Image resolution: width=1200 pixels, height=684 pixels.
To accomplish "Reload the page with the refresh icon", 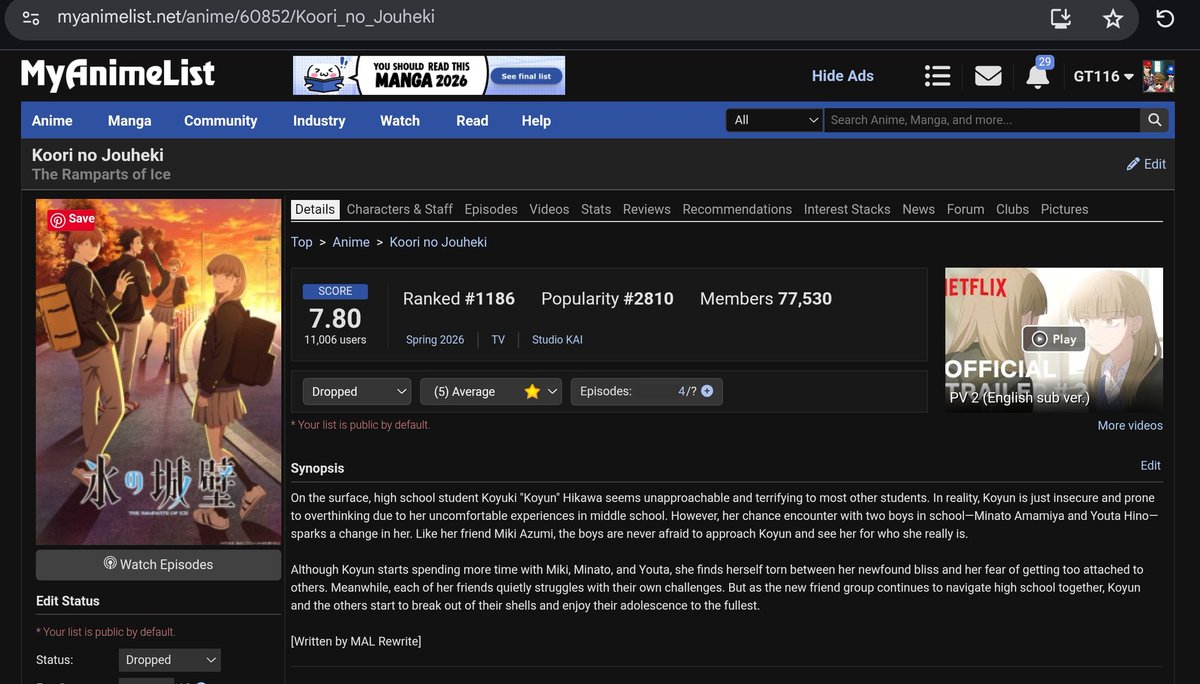I will (1165, 18).
